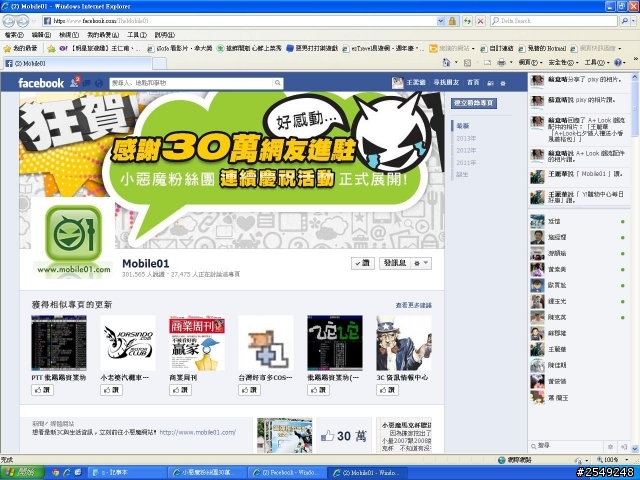This screenshot has width=640, height=480.
Task: Click the 30 萬 likes tile
Action: pyautogui.click(x=344, y=435)
